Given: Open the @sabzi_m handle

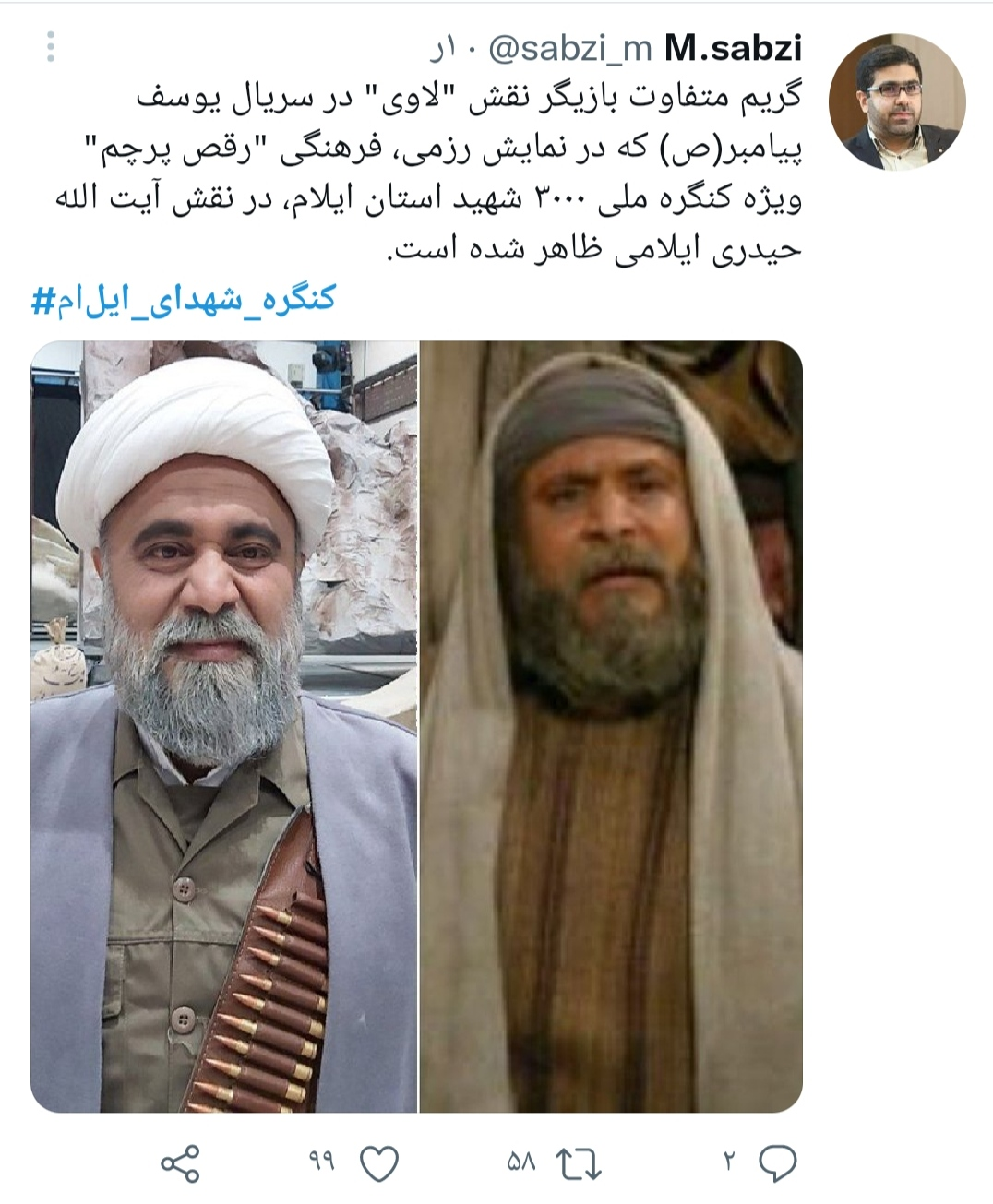Looking at the screenshot, I should coord(569,49).
